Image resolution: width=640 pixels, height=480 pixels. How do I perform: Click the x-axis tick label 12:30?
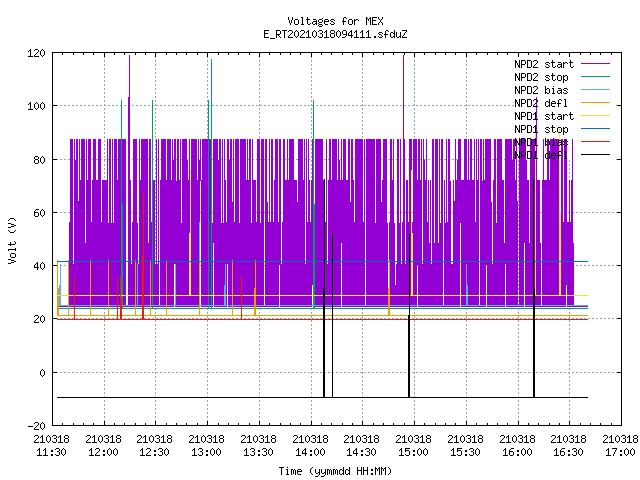coord(154,452)
